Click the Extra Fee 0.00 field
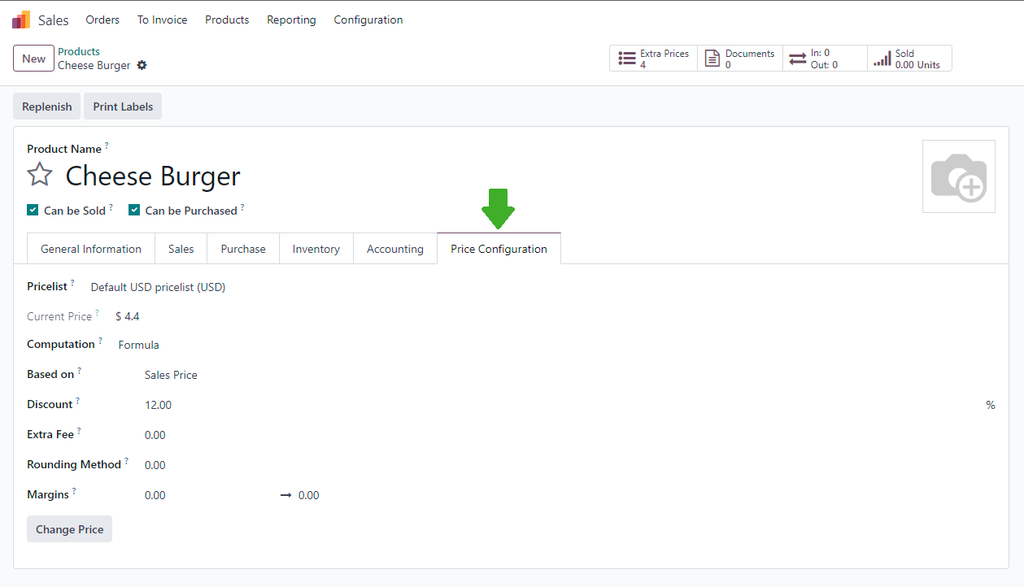 pyautogui.click(x=155, y=435)
